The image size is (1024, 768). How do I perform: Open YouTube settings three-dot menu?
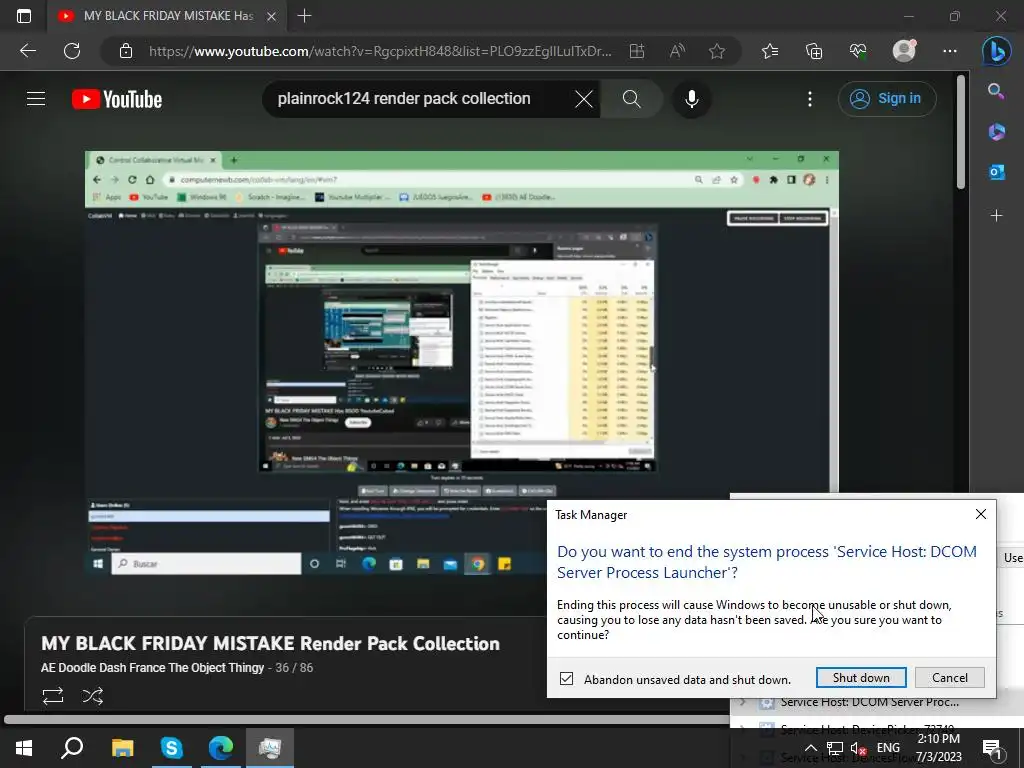pos(810,99)
